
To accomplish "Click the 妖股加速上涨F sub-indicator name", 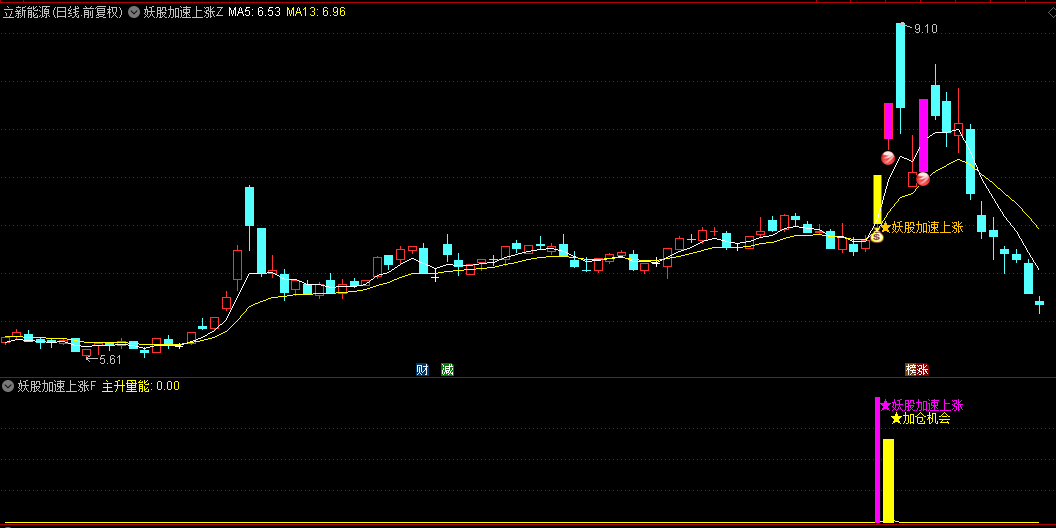I will (x=57, y=386).
